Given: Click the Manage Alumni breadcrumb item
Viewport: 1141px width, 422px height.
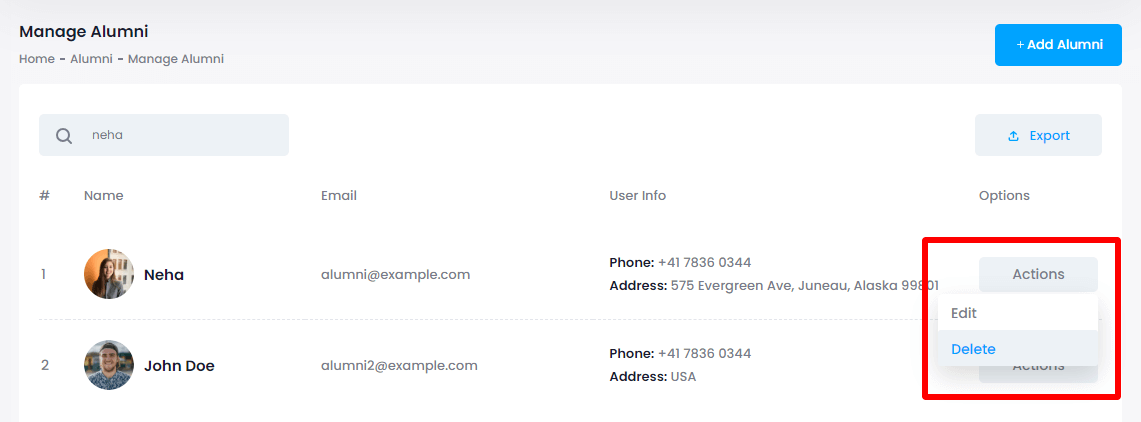Looking at the screenshot, I should click(176, 59).
